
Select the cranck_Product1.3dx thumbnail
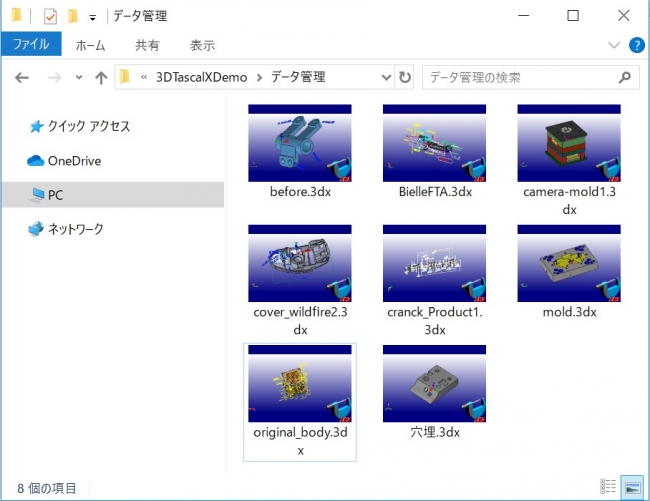coord(434,263)
